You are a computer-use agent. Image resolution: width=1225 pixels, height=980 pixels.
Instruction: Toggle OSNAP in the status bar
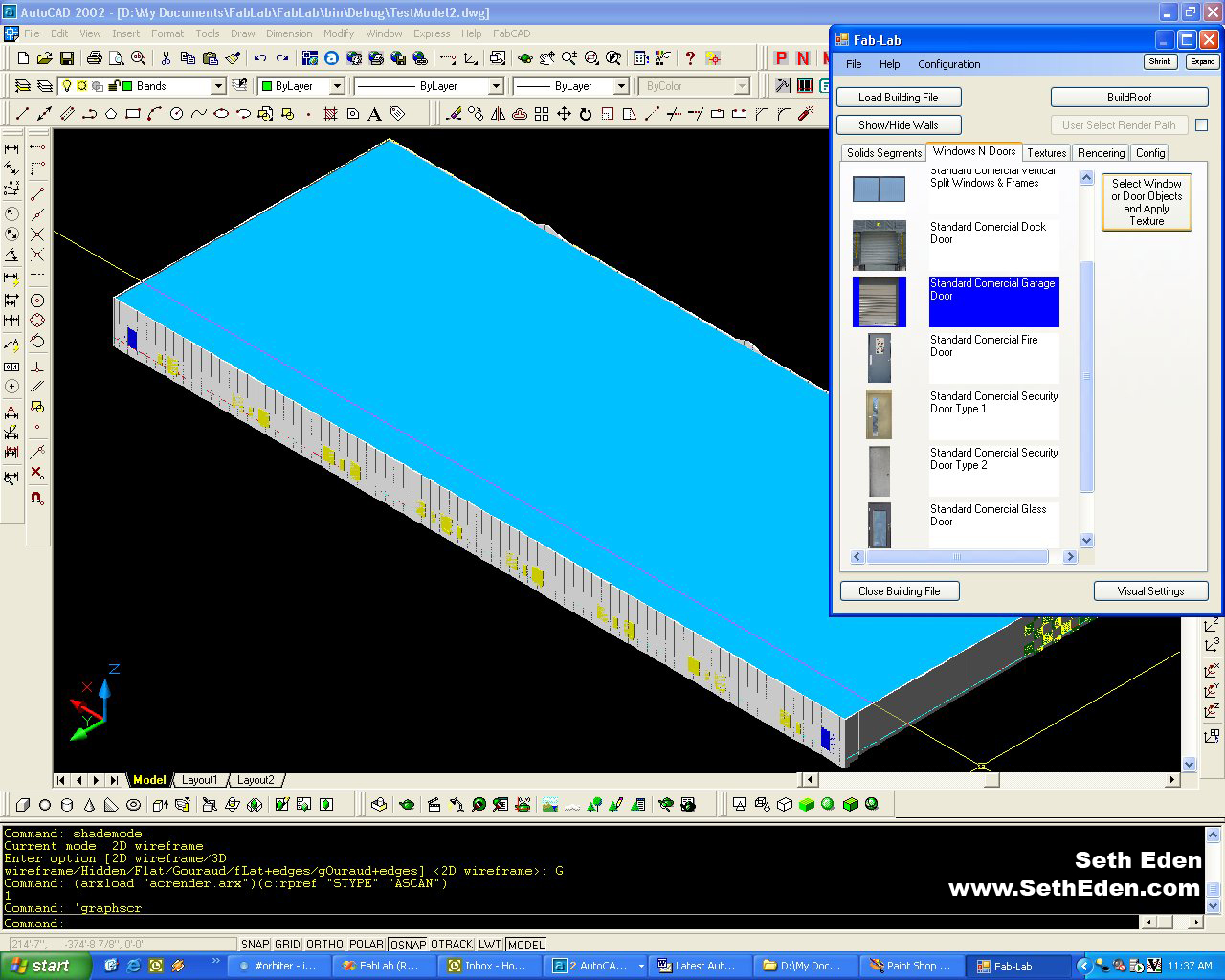(x=409, y=945)
